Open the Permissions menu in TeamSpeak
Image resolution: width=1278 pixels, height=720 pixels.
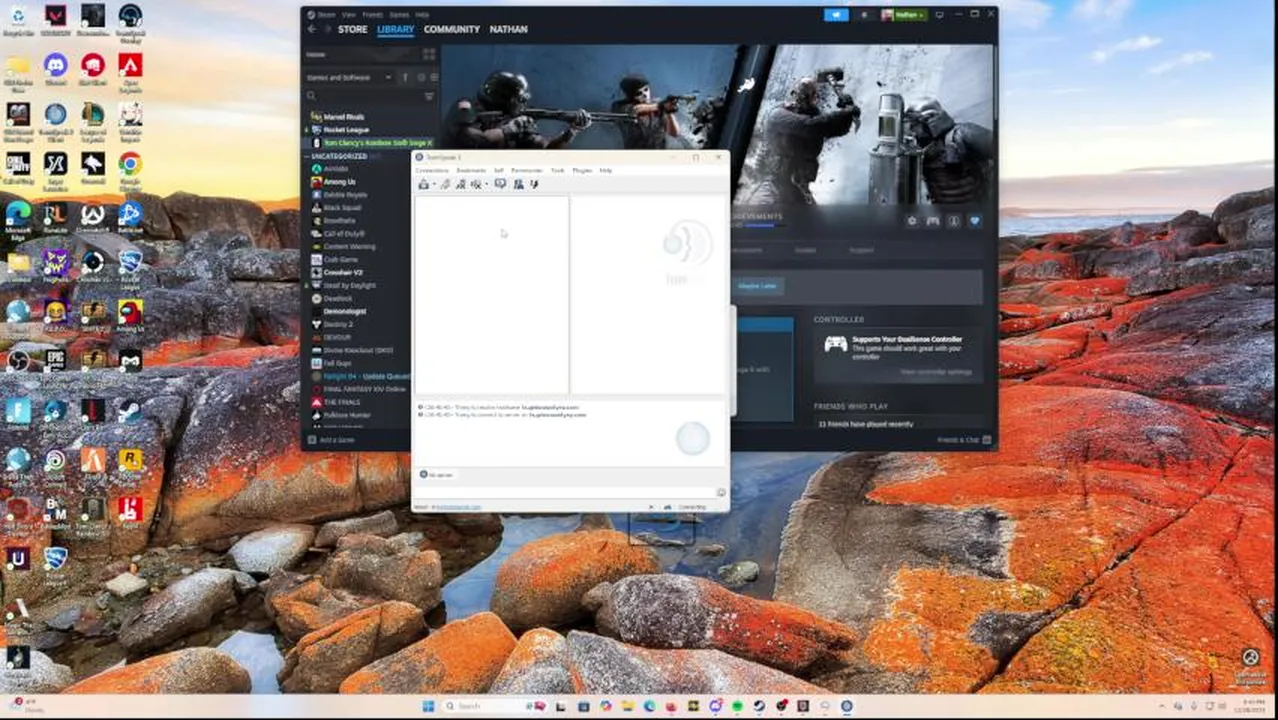pyautogui.click(x=527, y=170)
